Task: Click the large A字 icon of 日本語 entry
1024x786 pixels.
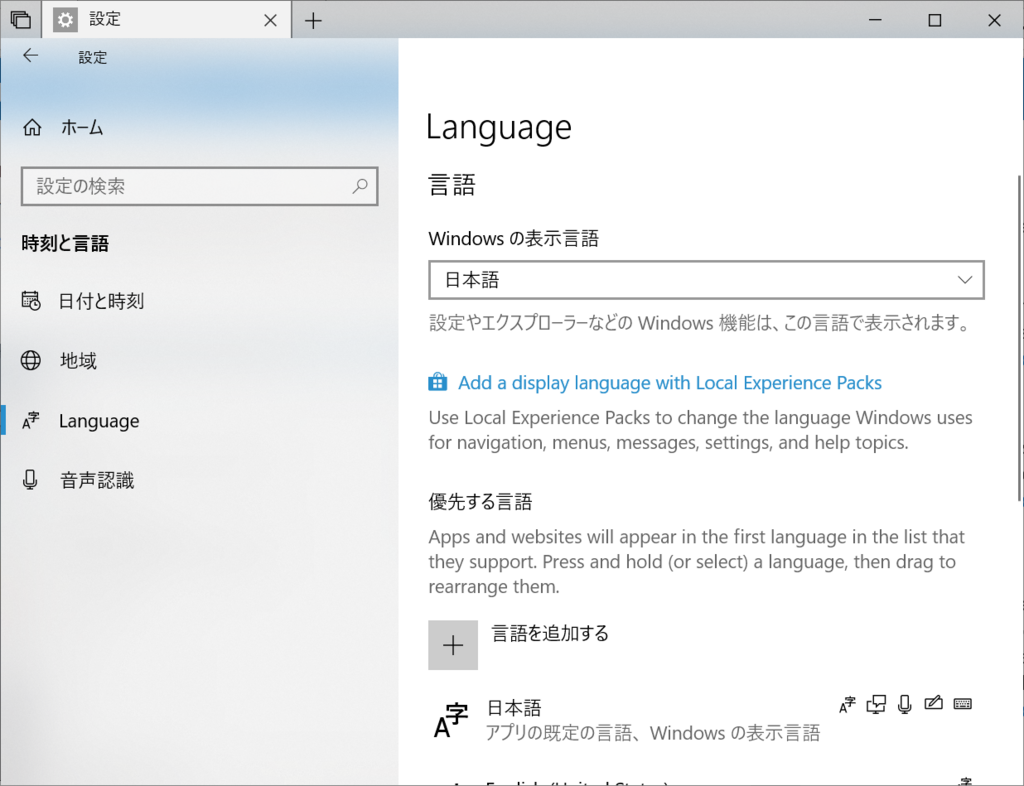Action: pos(451,720)
